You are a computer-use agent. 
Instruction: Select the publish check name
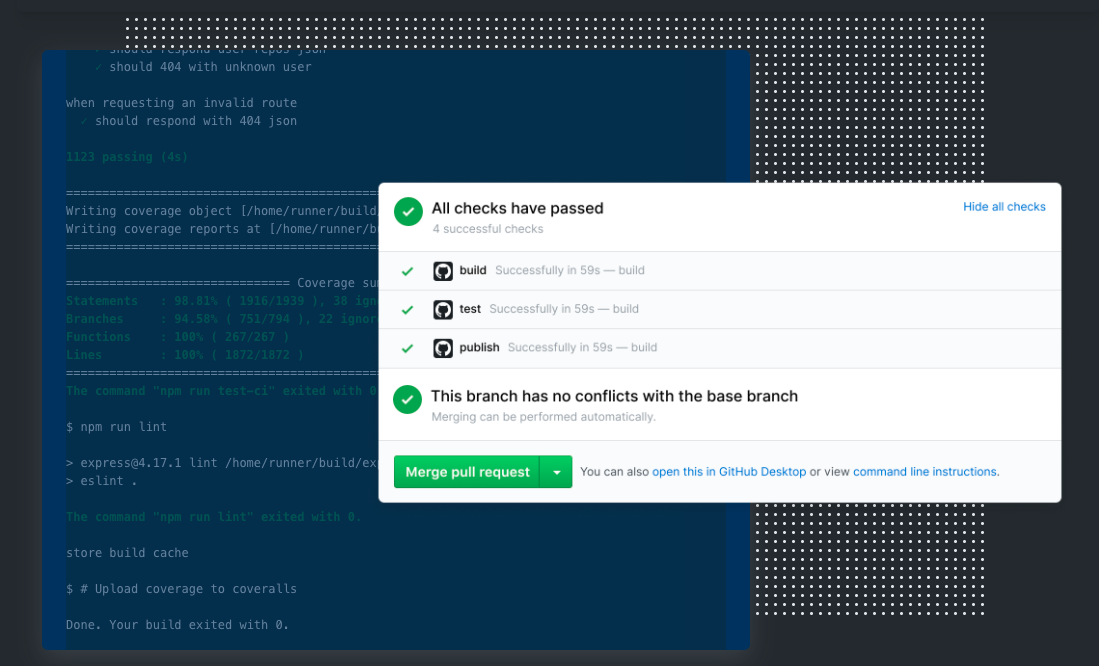point(479,348)
